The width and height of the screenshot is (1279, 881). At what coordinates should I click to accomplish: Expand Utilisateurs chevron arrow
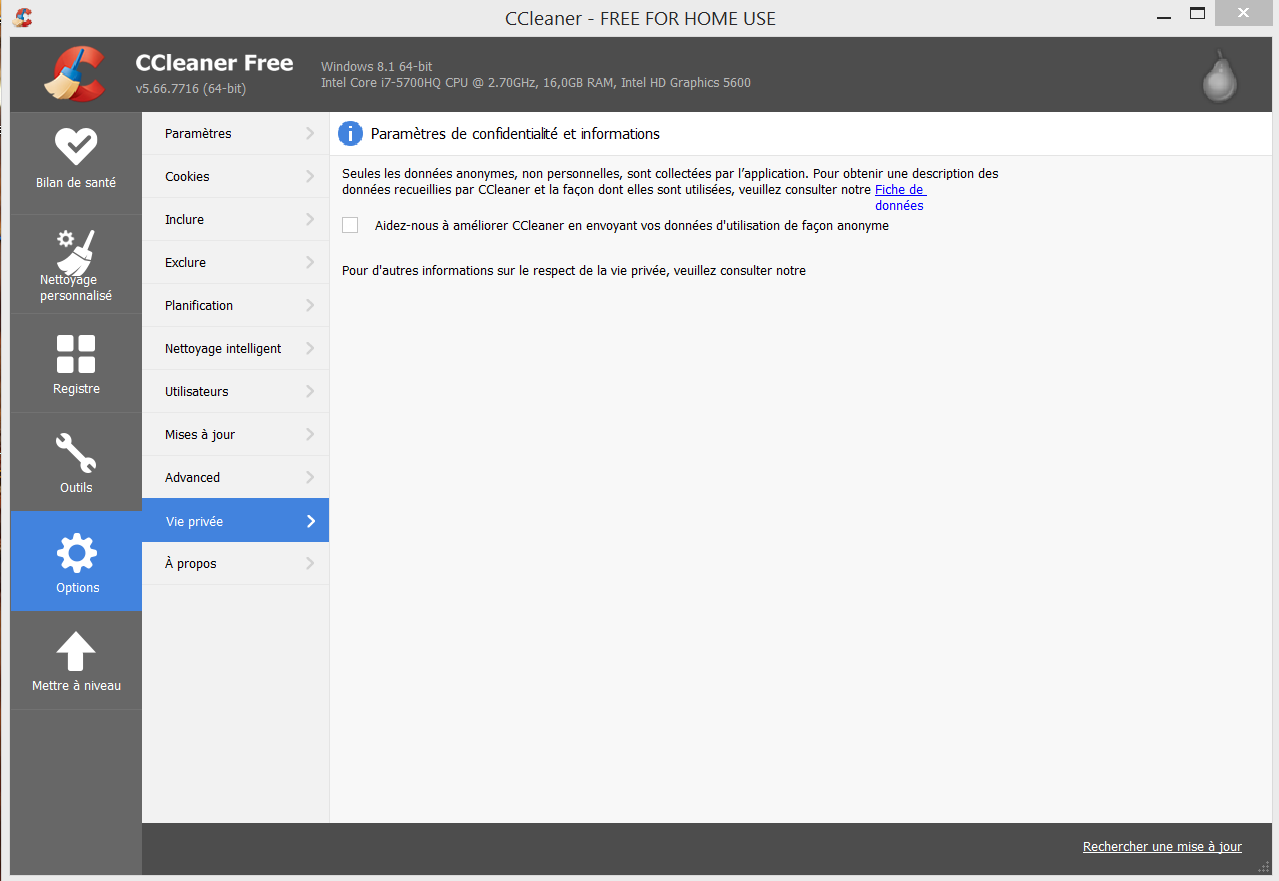[310, 391]
